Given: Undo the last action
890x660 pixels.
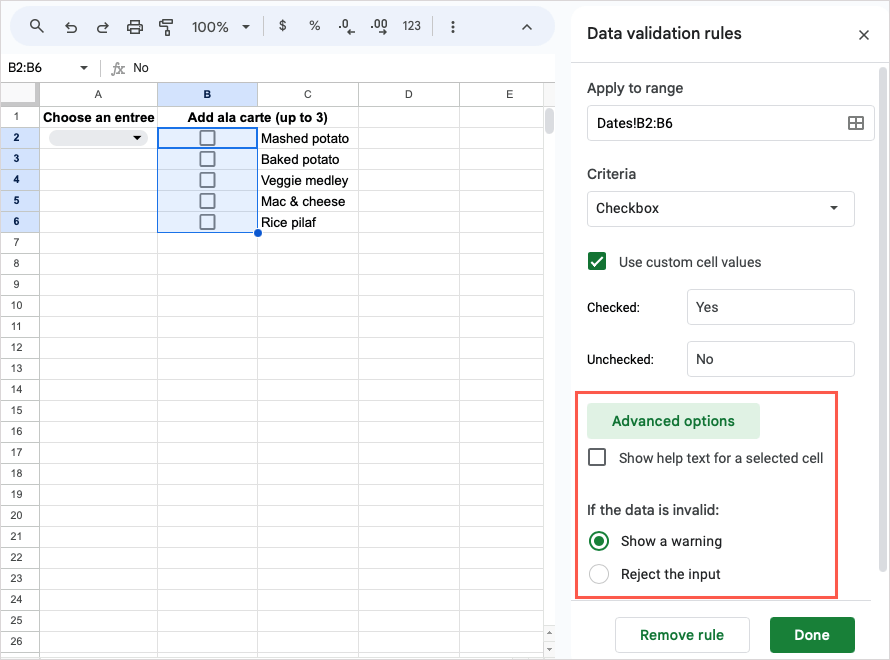Looking at the screenshot, I should (70, 26).
